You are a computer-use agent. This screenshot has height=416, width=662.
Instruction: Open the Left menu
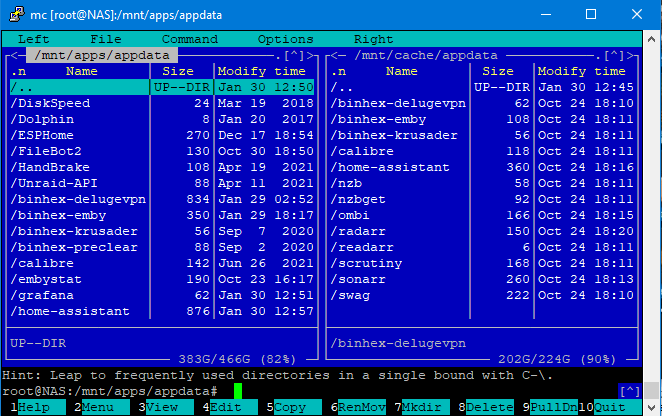33,39
